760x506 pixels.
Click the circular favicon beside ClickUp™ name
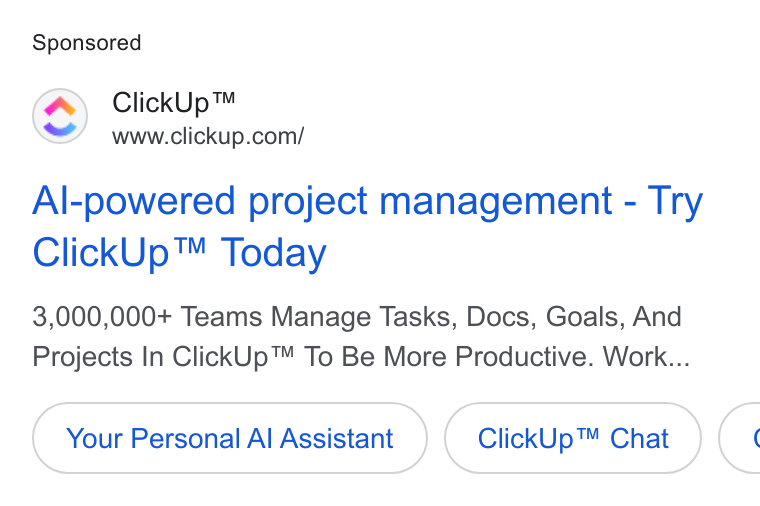pyautogui.click(x=60, y=116)
